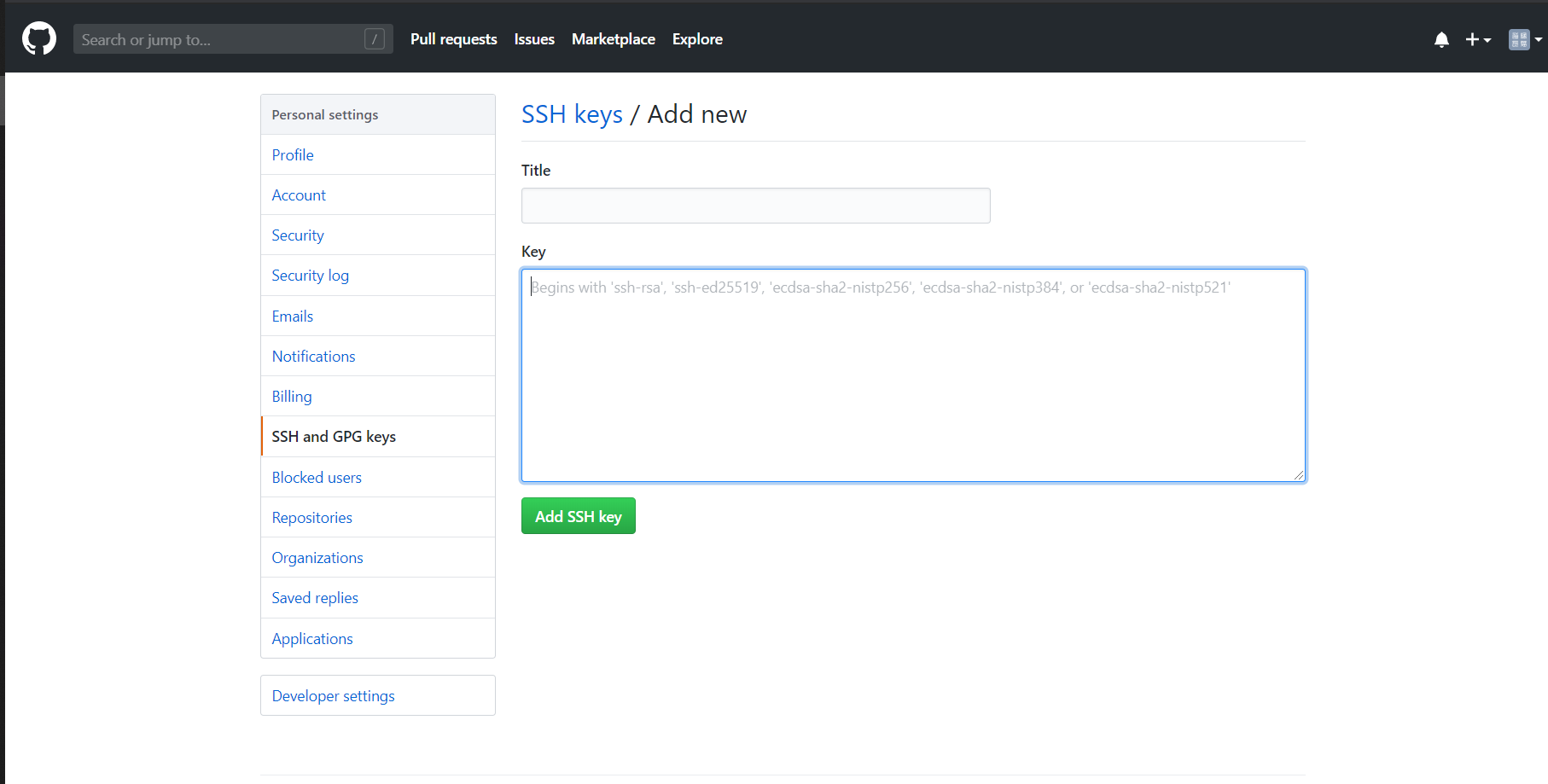
Task: Click inside the Key text area
Action: (x=913, y=375)
